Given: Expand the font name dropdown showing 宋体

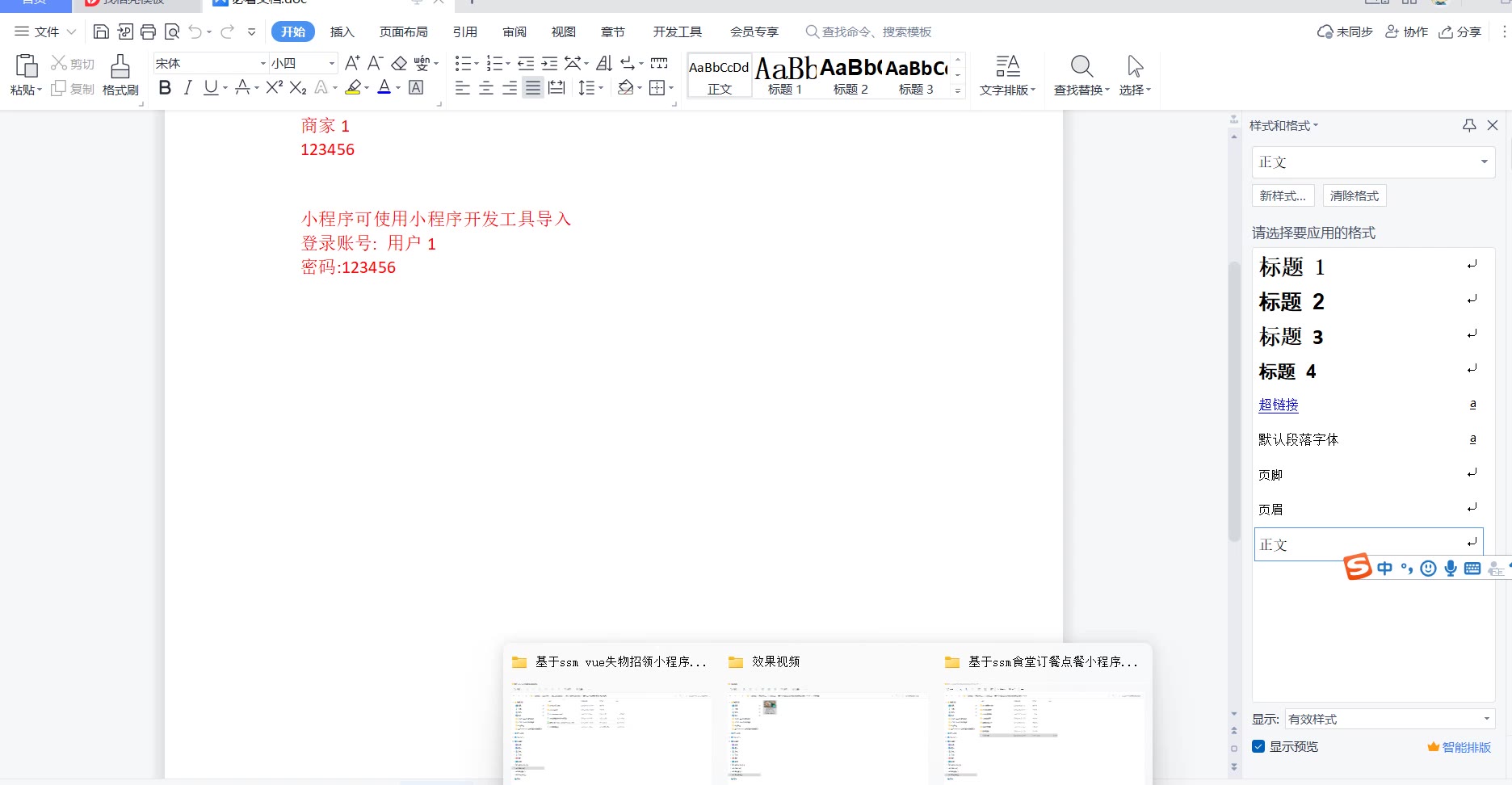Looking at the screenshot, I should tap(262, 63).
